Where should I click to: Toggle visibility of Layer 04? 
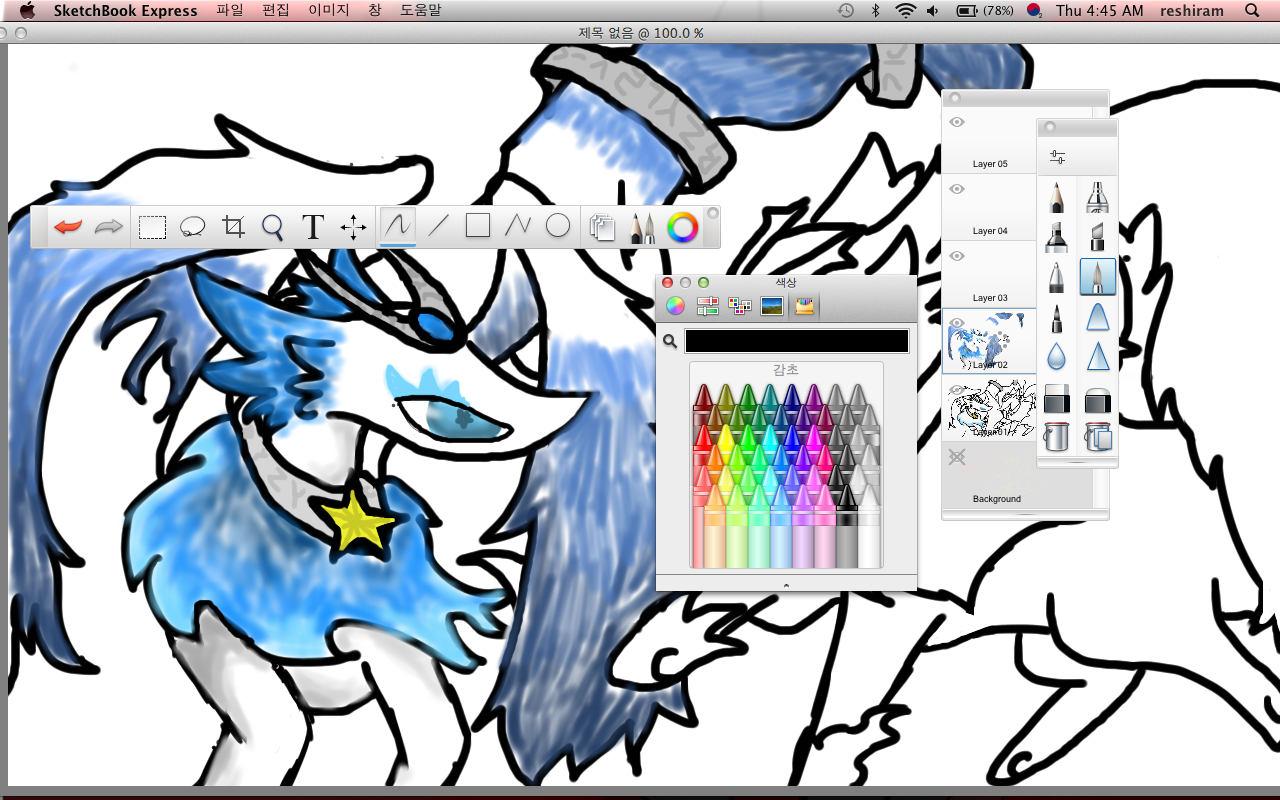[957, 189]
